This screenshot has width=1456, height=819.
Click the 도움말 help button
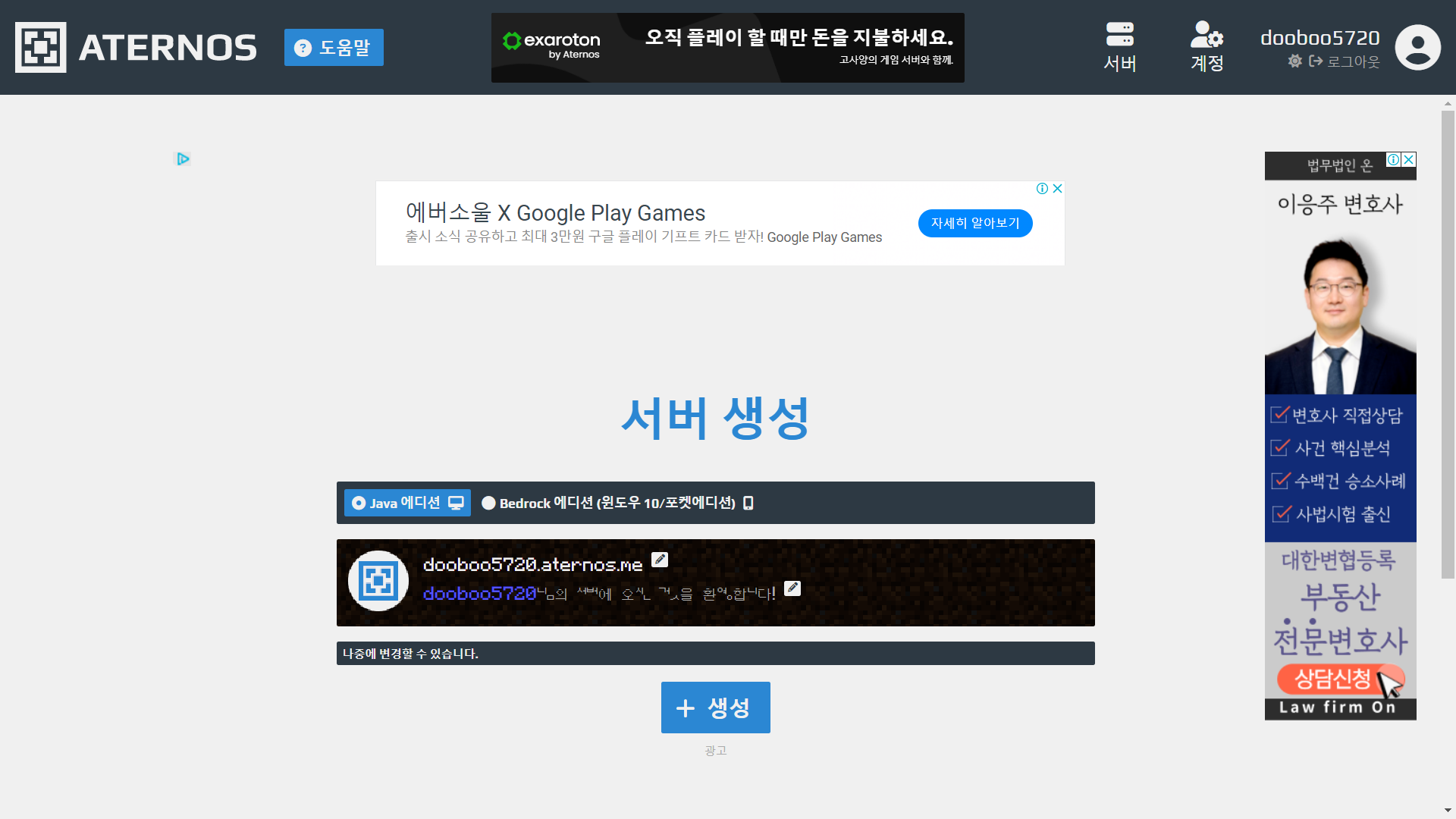[x=334, y=48]
